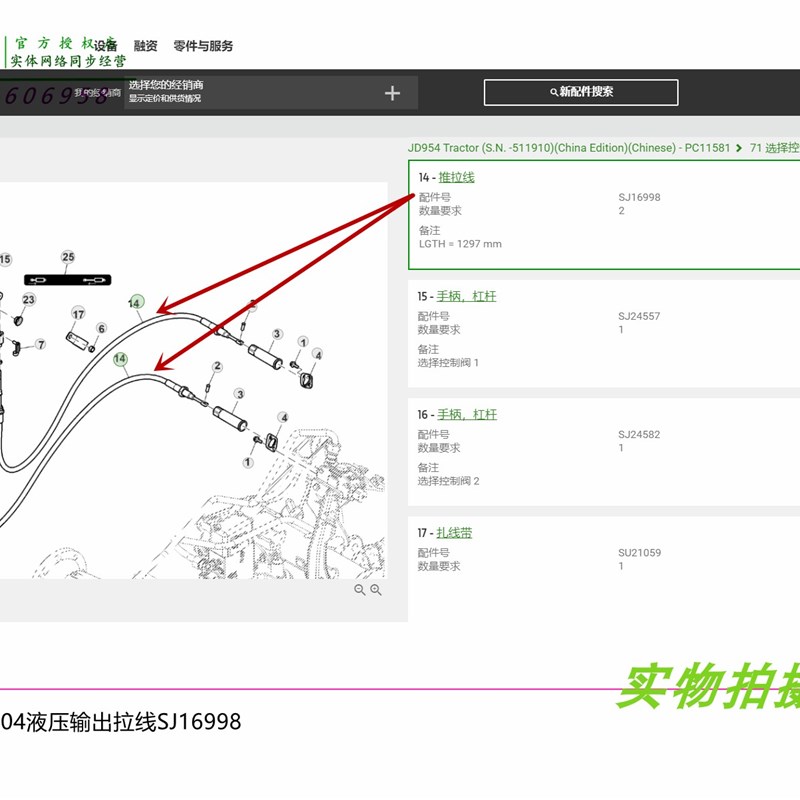Select callout 17 in the diagram

click(78, 314)
